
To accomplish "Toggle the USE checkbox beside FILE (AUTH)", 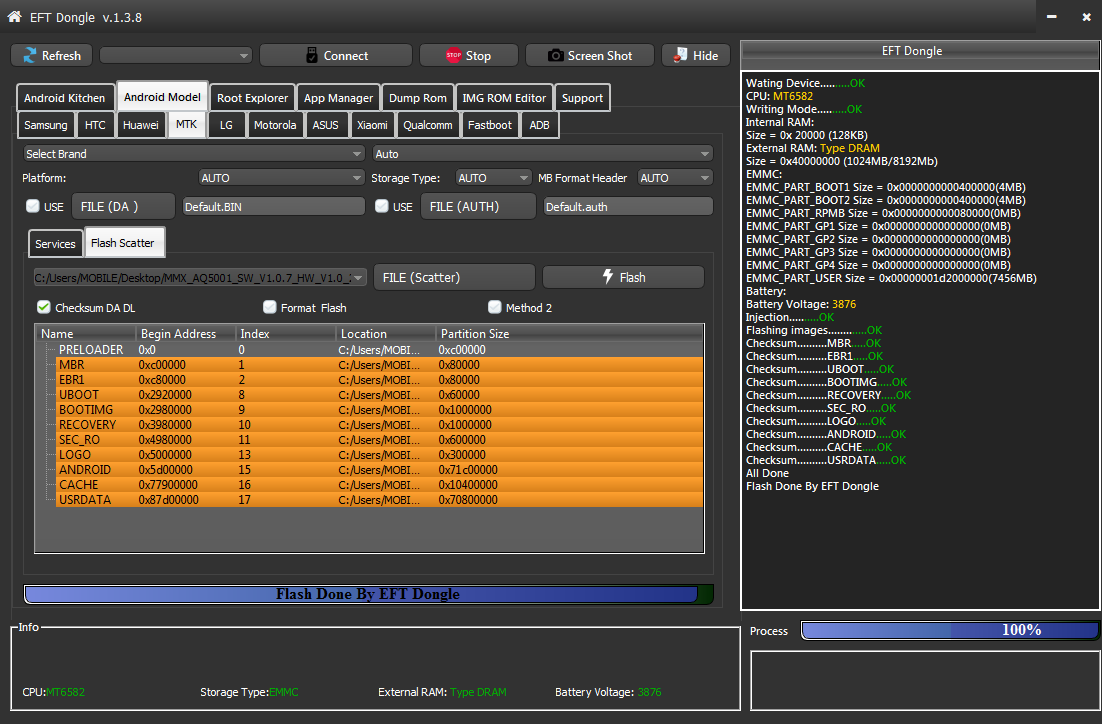I will [382, 206].
